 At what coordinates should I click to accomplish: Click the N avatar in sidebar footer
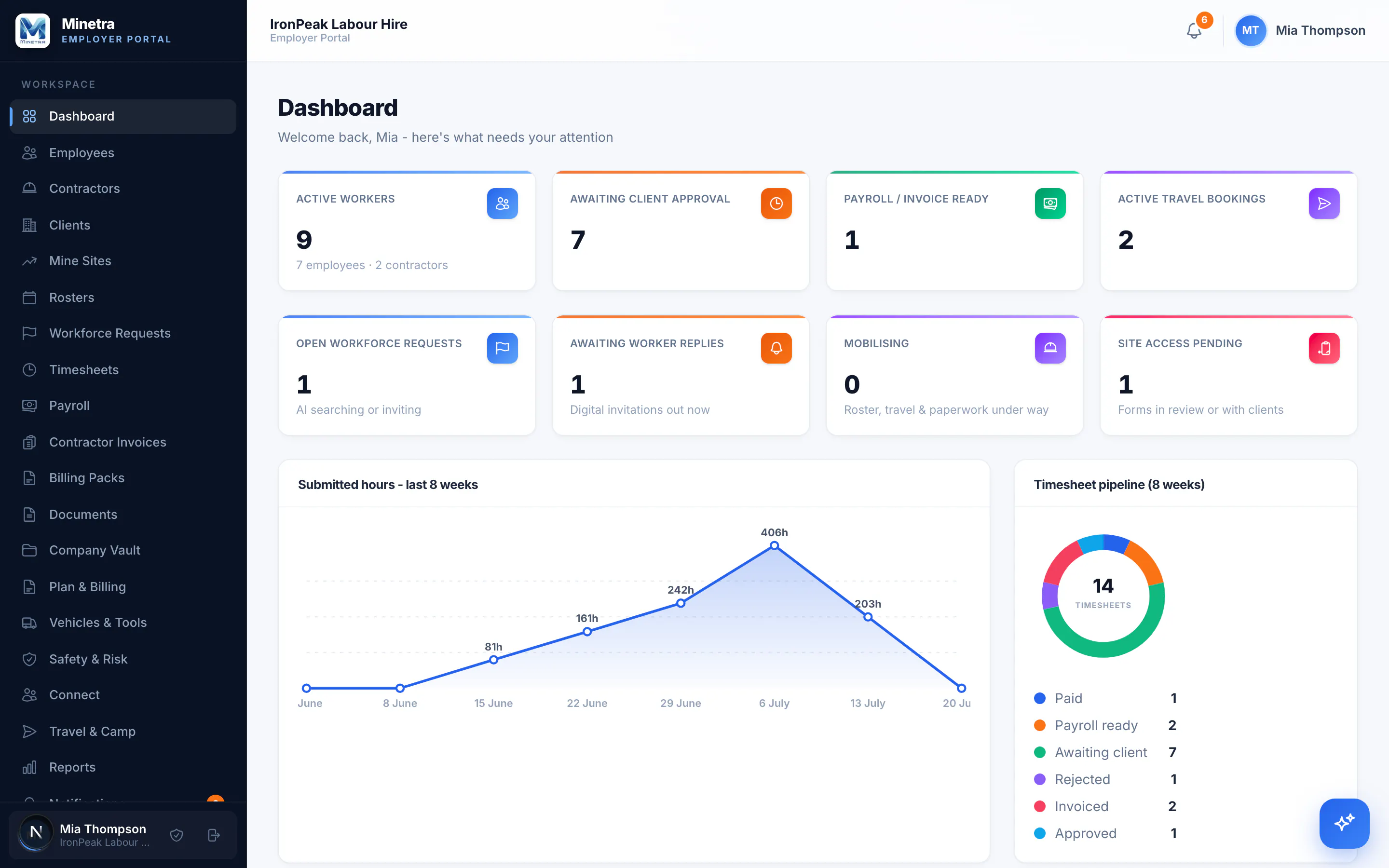click(36, 832)
